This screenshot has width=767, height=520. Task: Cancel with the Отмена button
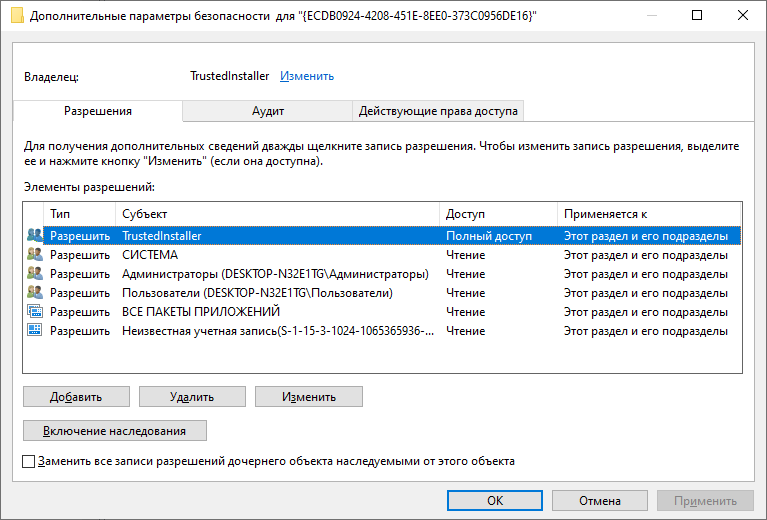[600, 500]
